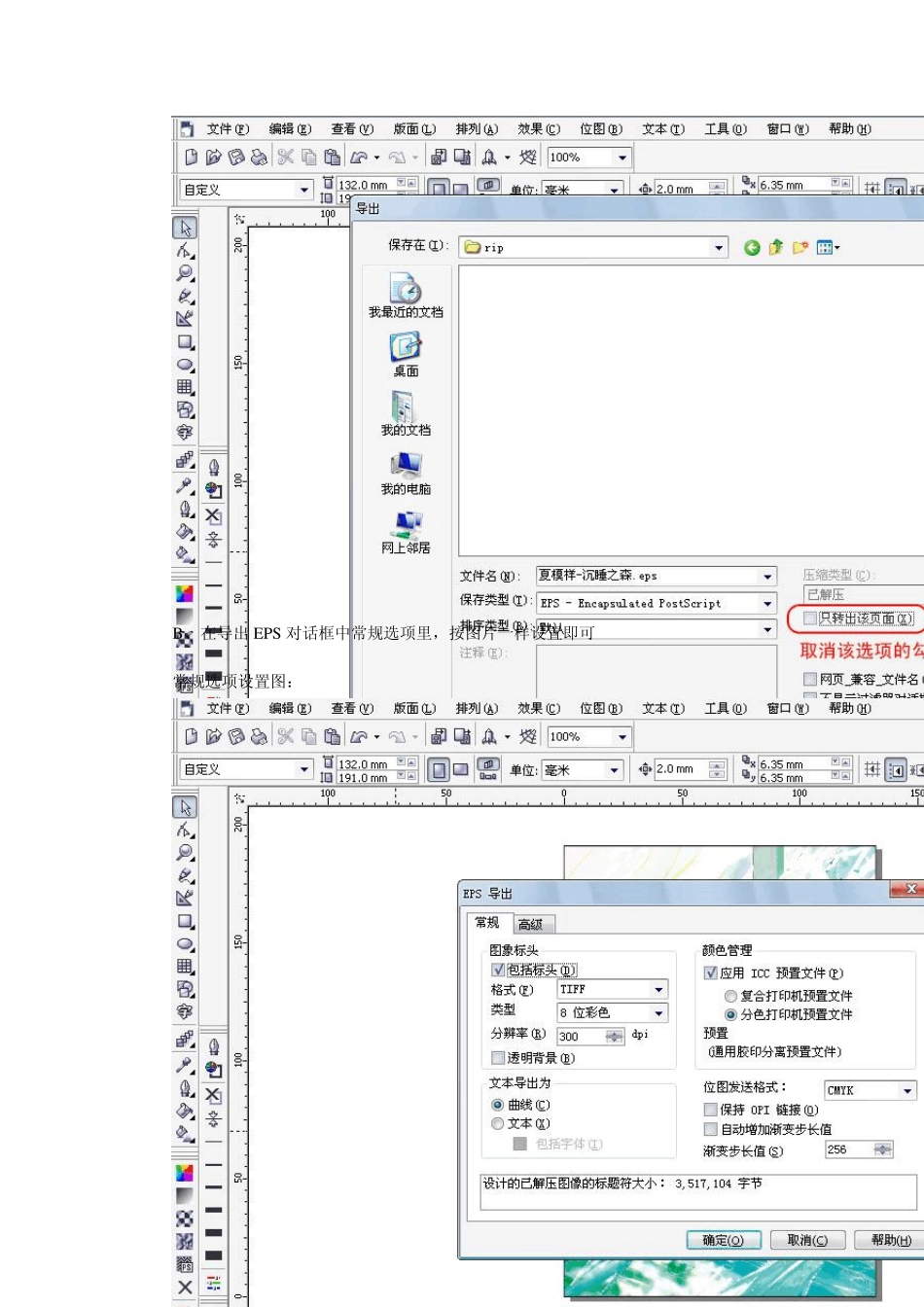This screenshot has height=1307, width=924.
Task: Click green Back arrow in export dialog
Action: tap(752, 248)
